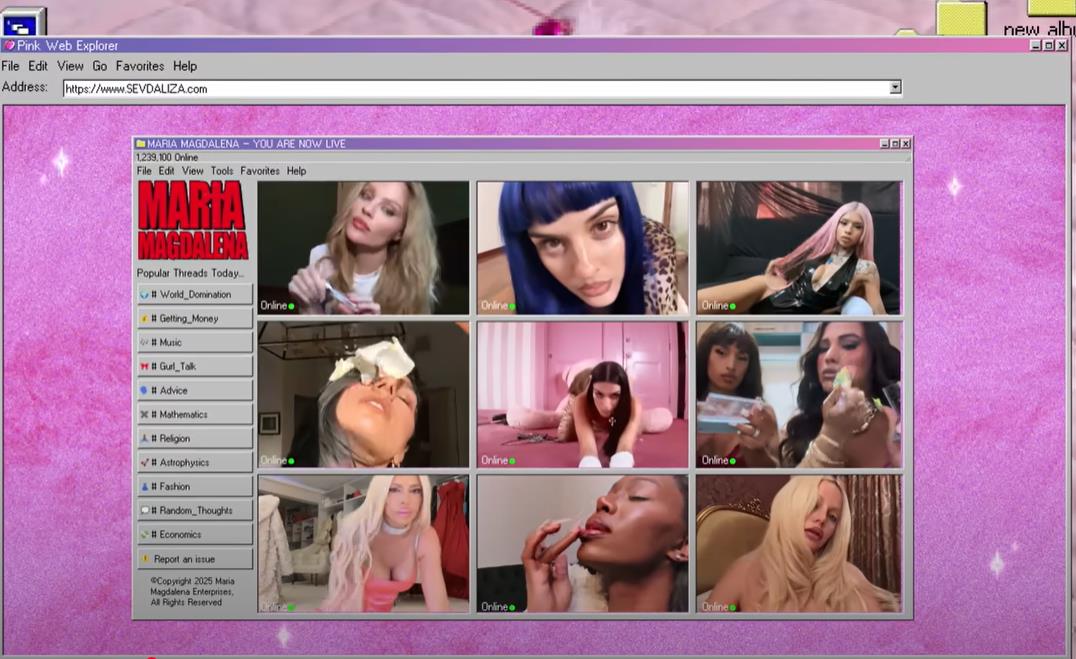Expand the address bar history dropdown

coord(896,87)
